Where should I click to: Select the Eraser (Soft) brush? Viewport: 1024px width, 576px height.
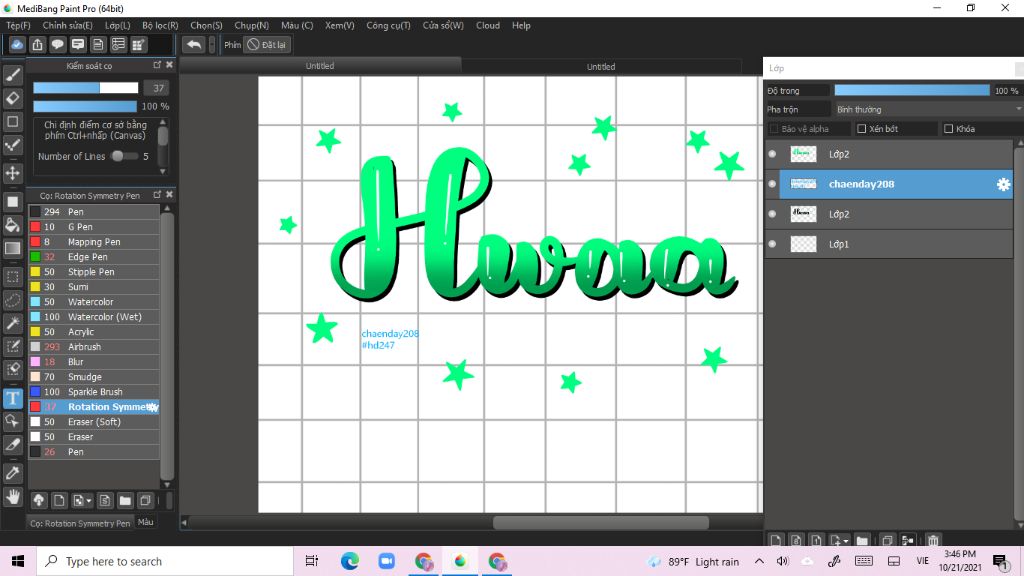(x=94, y=422)
